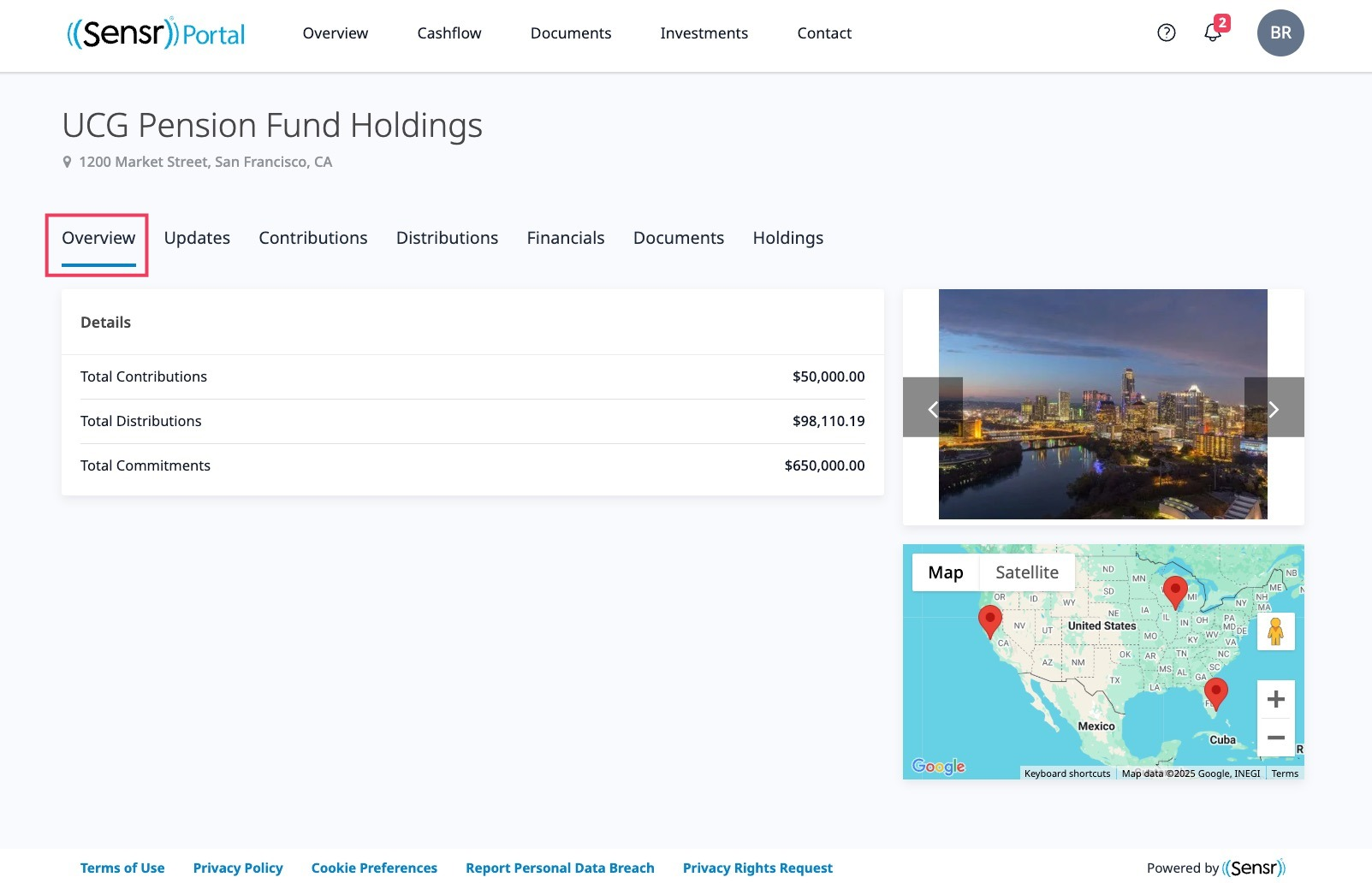Open the Terms of Use link
This screenshot has height=883, width=1372.
(122, 868)
